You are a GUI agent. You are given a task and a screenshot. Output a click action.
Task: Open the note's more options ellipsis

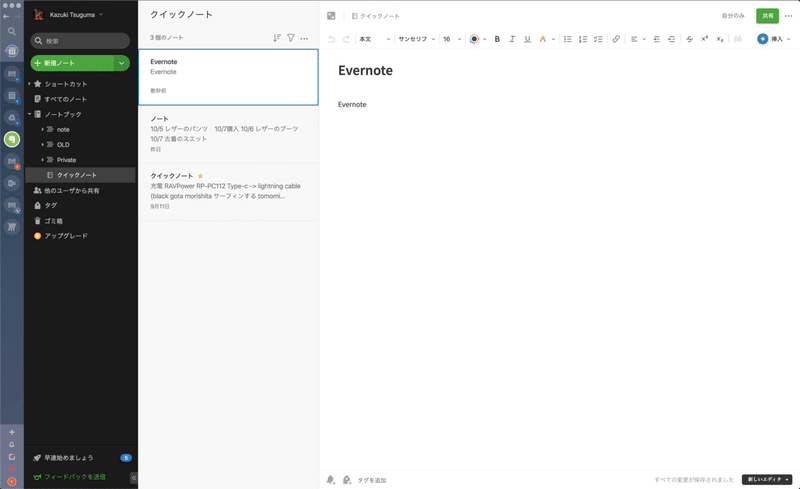(788, 16)
